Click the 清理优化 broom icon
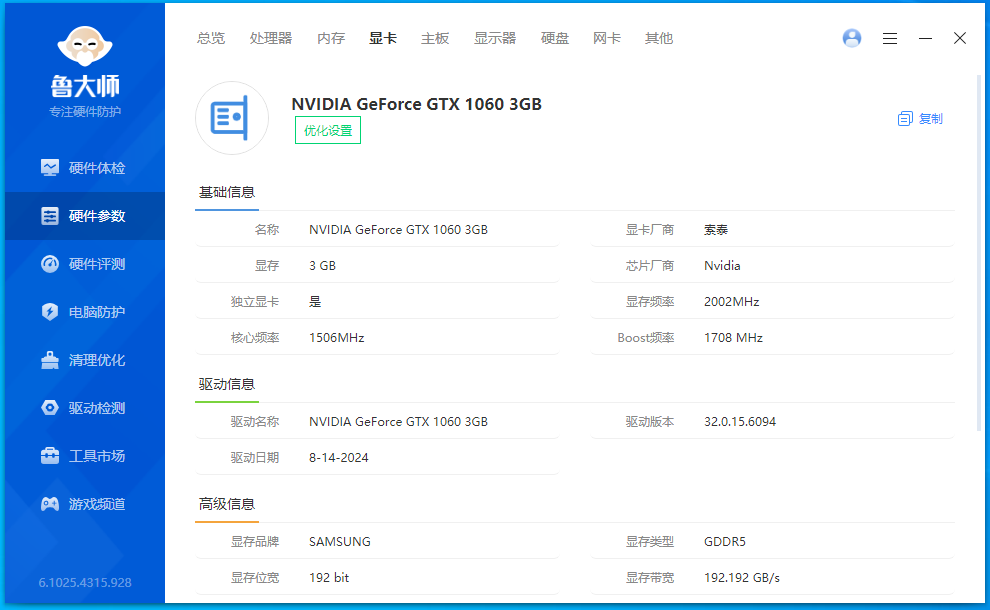The image size is (990, 610). click(50, 360)
